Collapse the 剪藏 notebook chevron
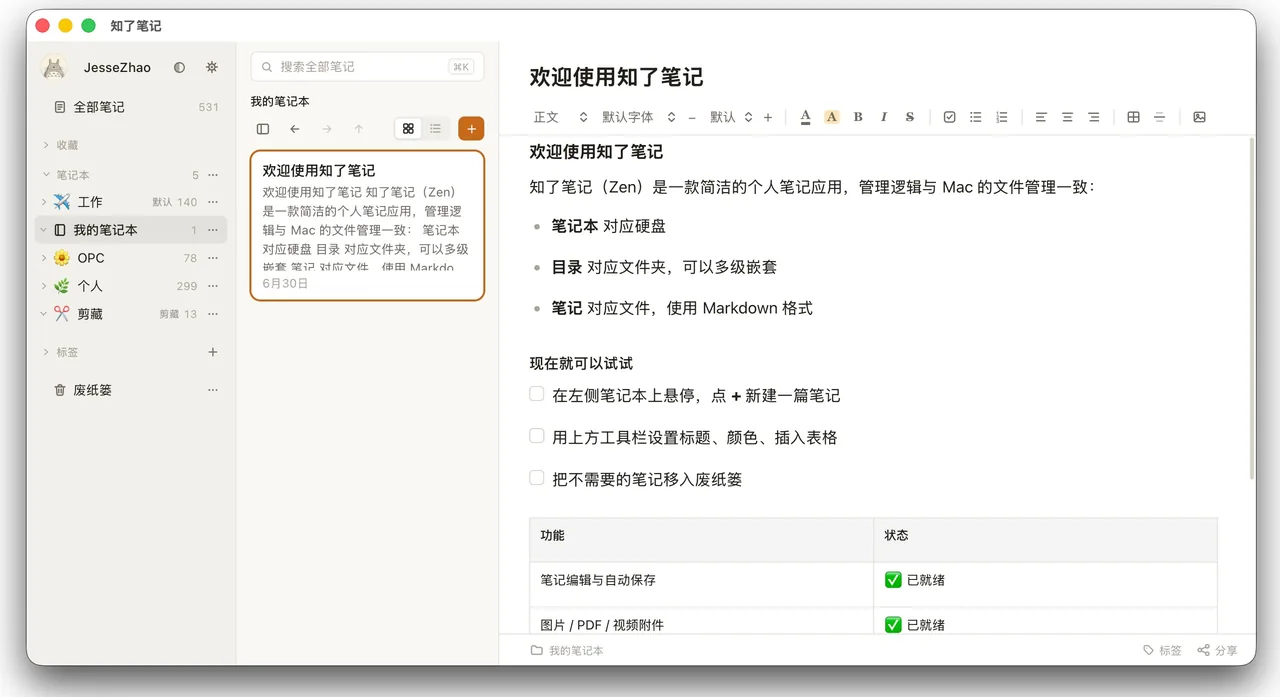This screenshot has height=697, width=1280. coord(44,314)
